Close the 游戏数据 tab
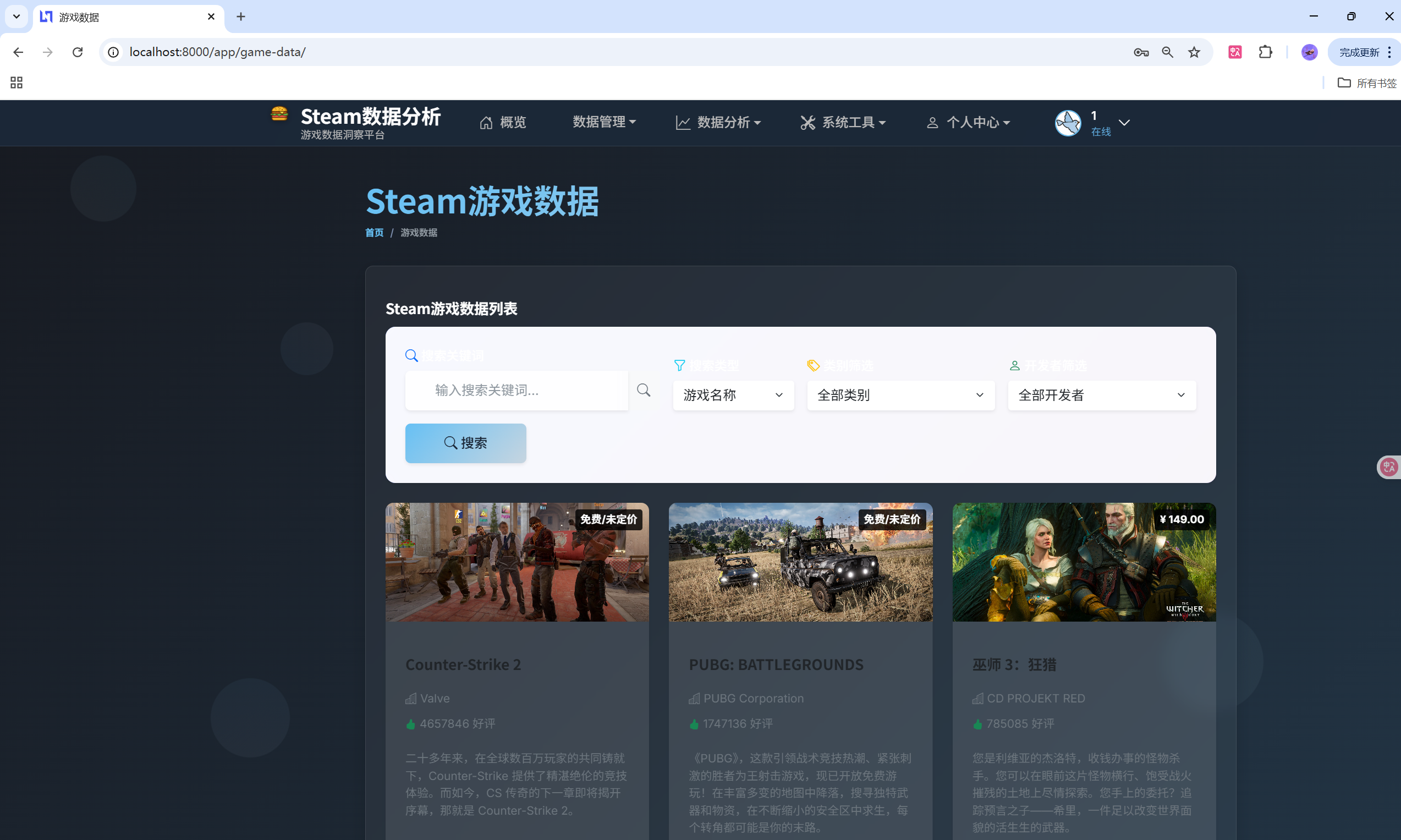This screenshot has width=1401, height=840. [211, 17]
